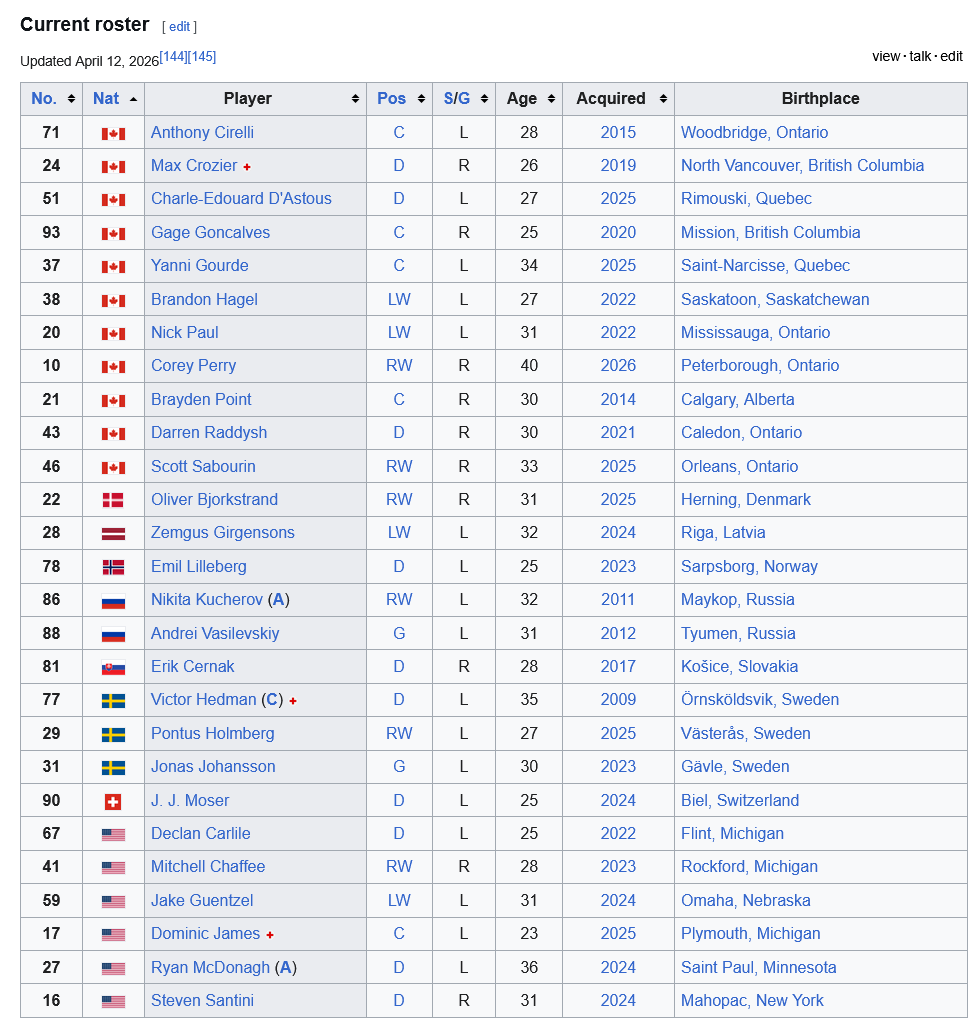Click alternate A link beside Nikita Kucherov
Viewport: 976px width, 1027px height.
tap(278, 599)
